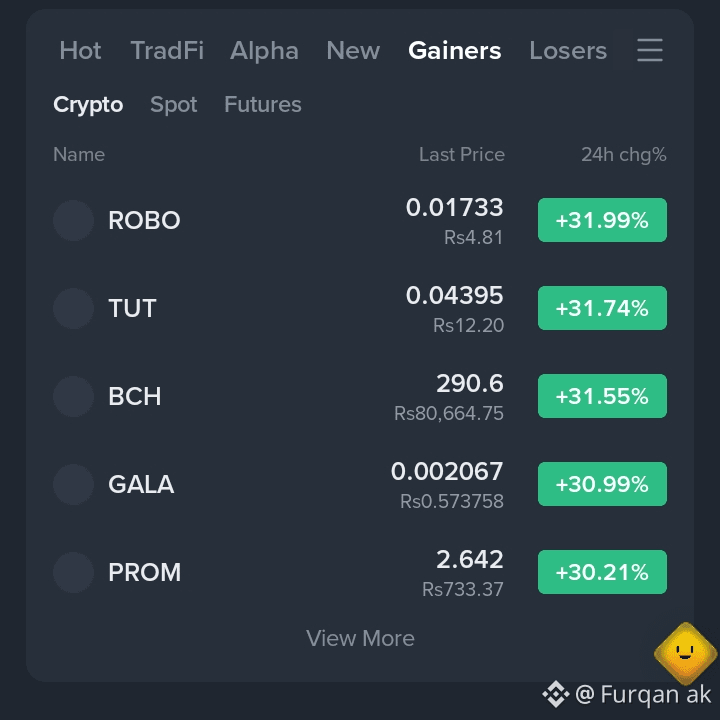720x720 pixels.
Task: Open the GALA row price 0.002067
Action: (447, 472)
